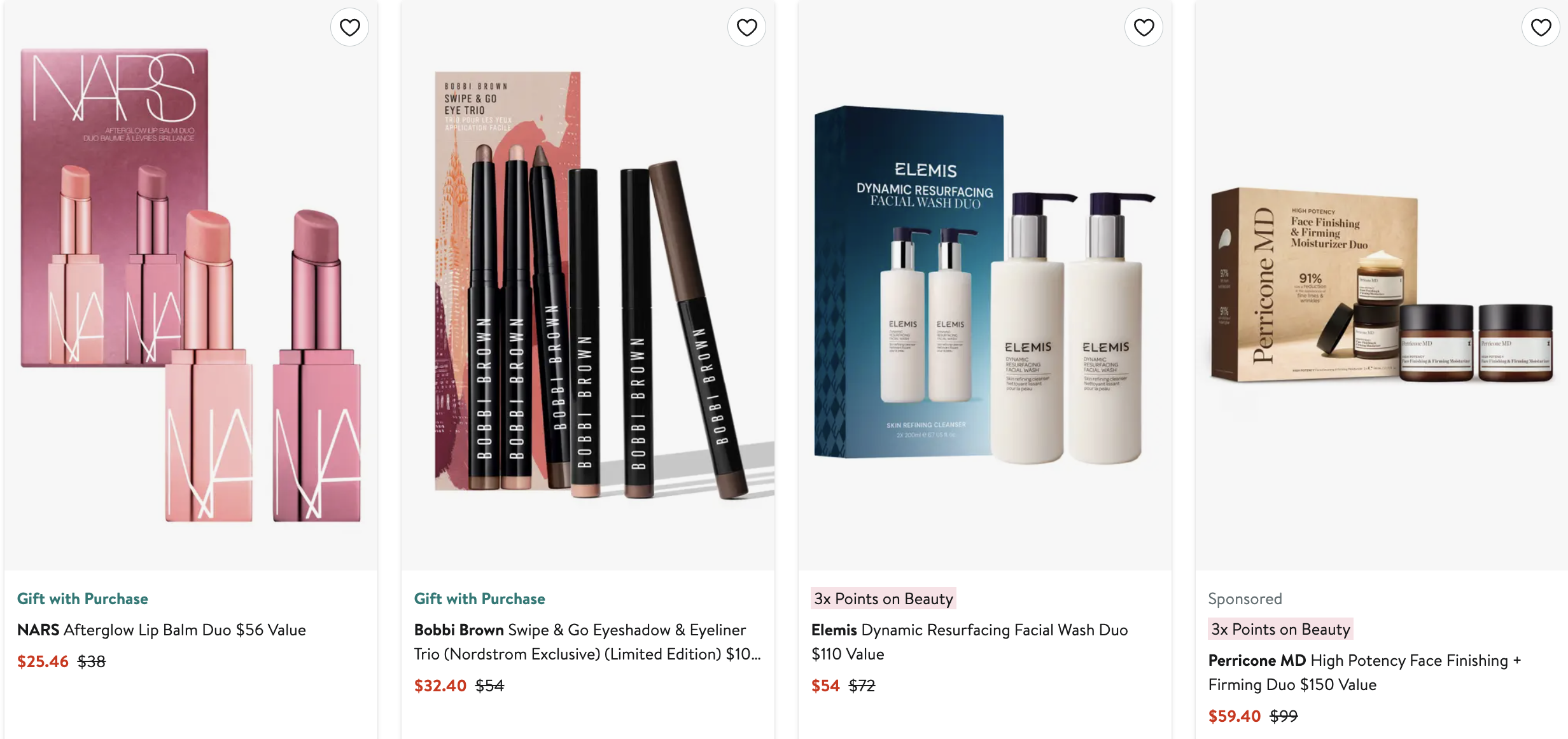
Task: Save Elemis Facial Wash Duo with heart
Action: pos(1144,27)
